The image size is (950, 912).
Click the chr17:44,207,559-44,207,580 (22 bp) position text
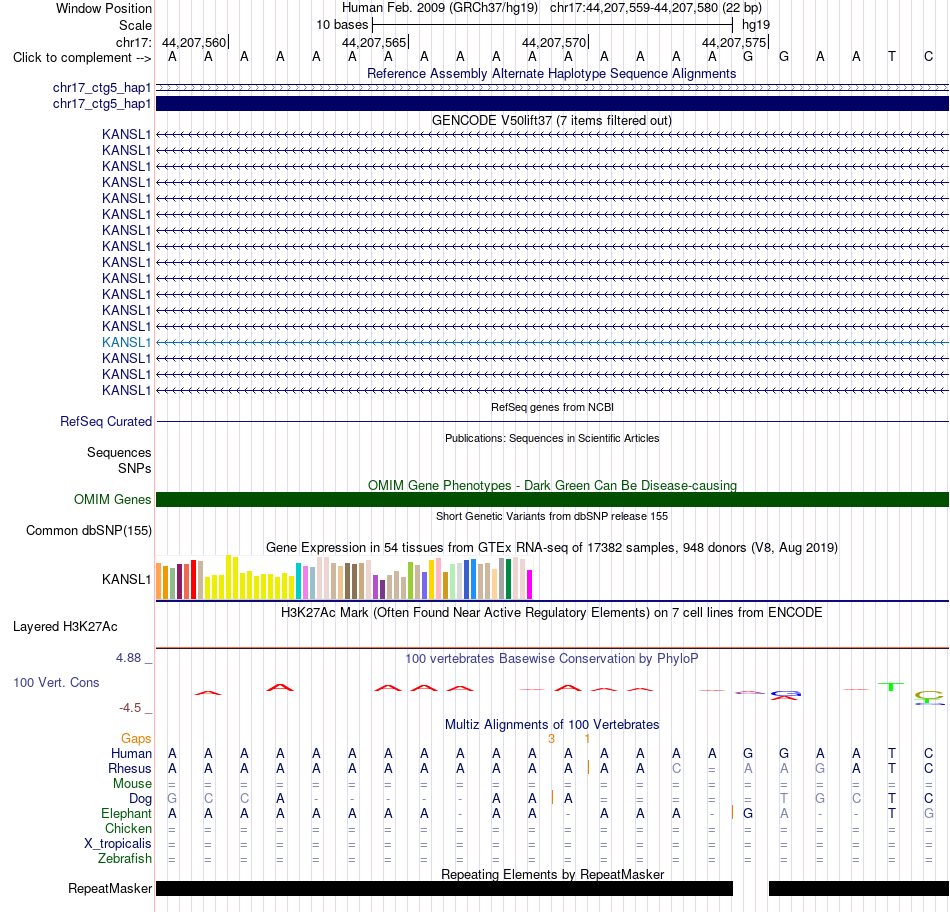[x=656, y=8]
